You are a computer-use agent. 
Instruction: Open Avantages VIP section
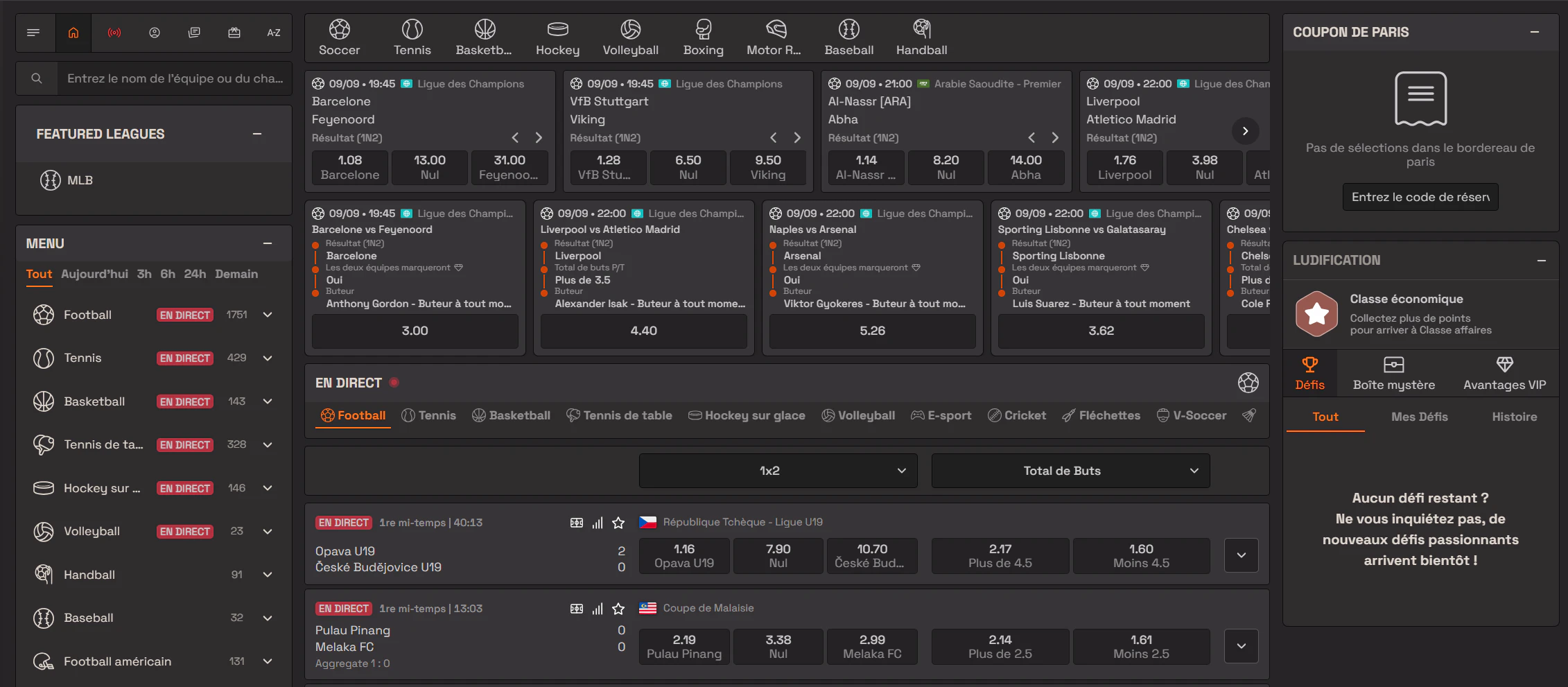tap(1504, 374)
